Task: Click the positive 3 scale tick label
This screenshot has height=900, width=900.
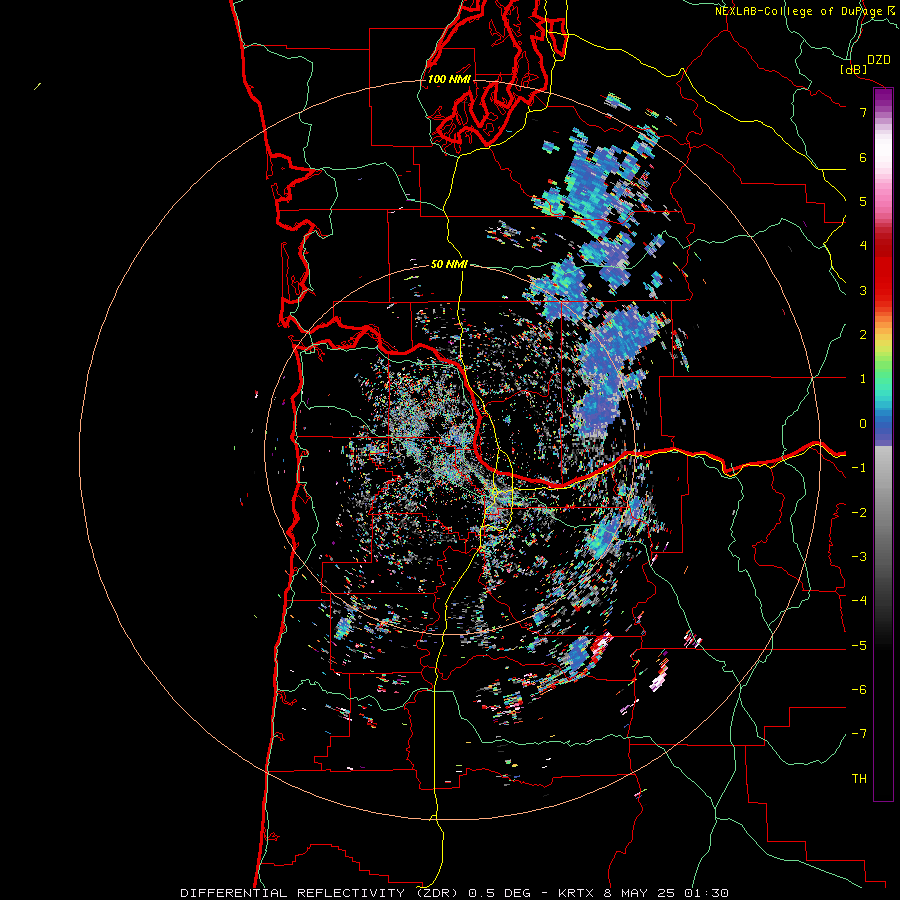Action: click(x=863, y=290)
